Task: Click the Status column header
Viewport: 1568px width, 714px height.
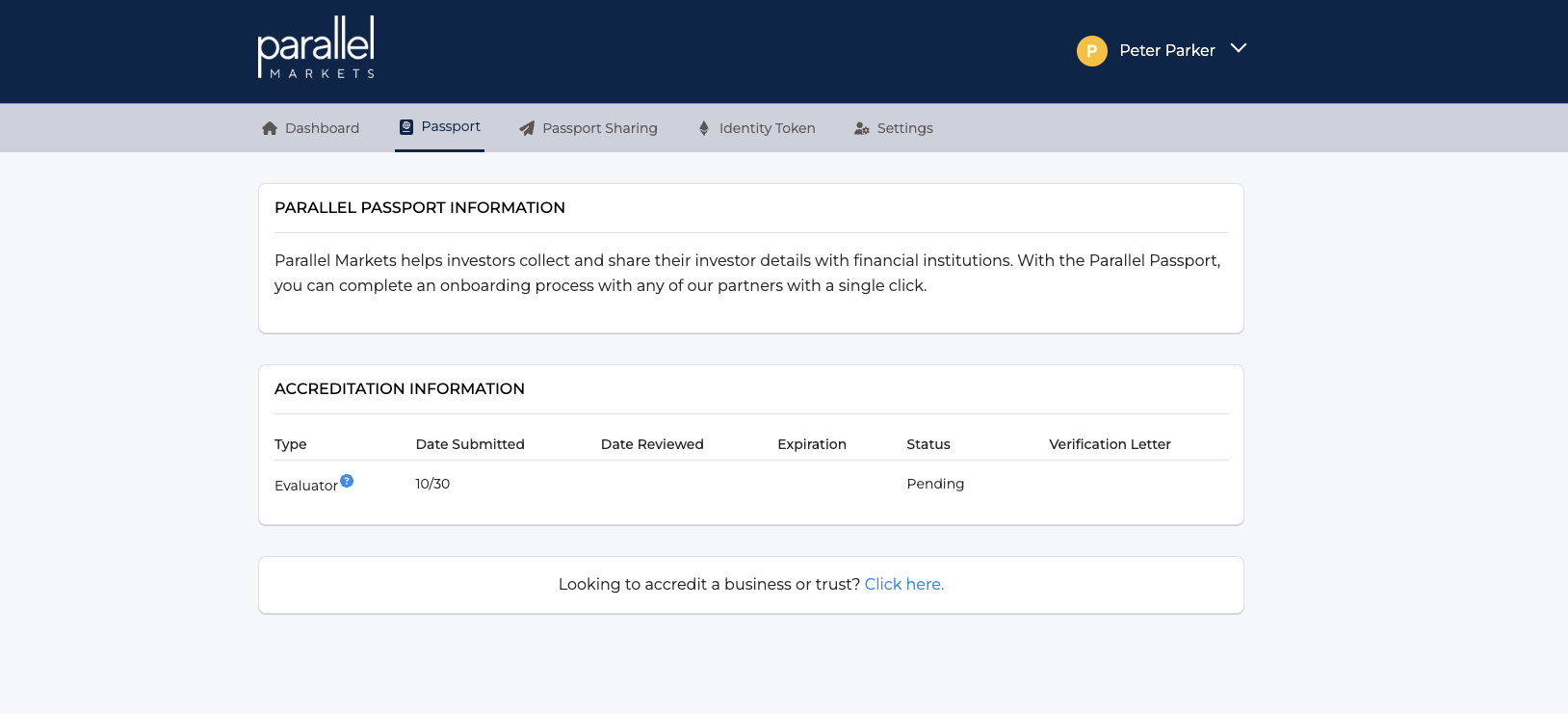Action: point(928,444)
